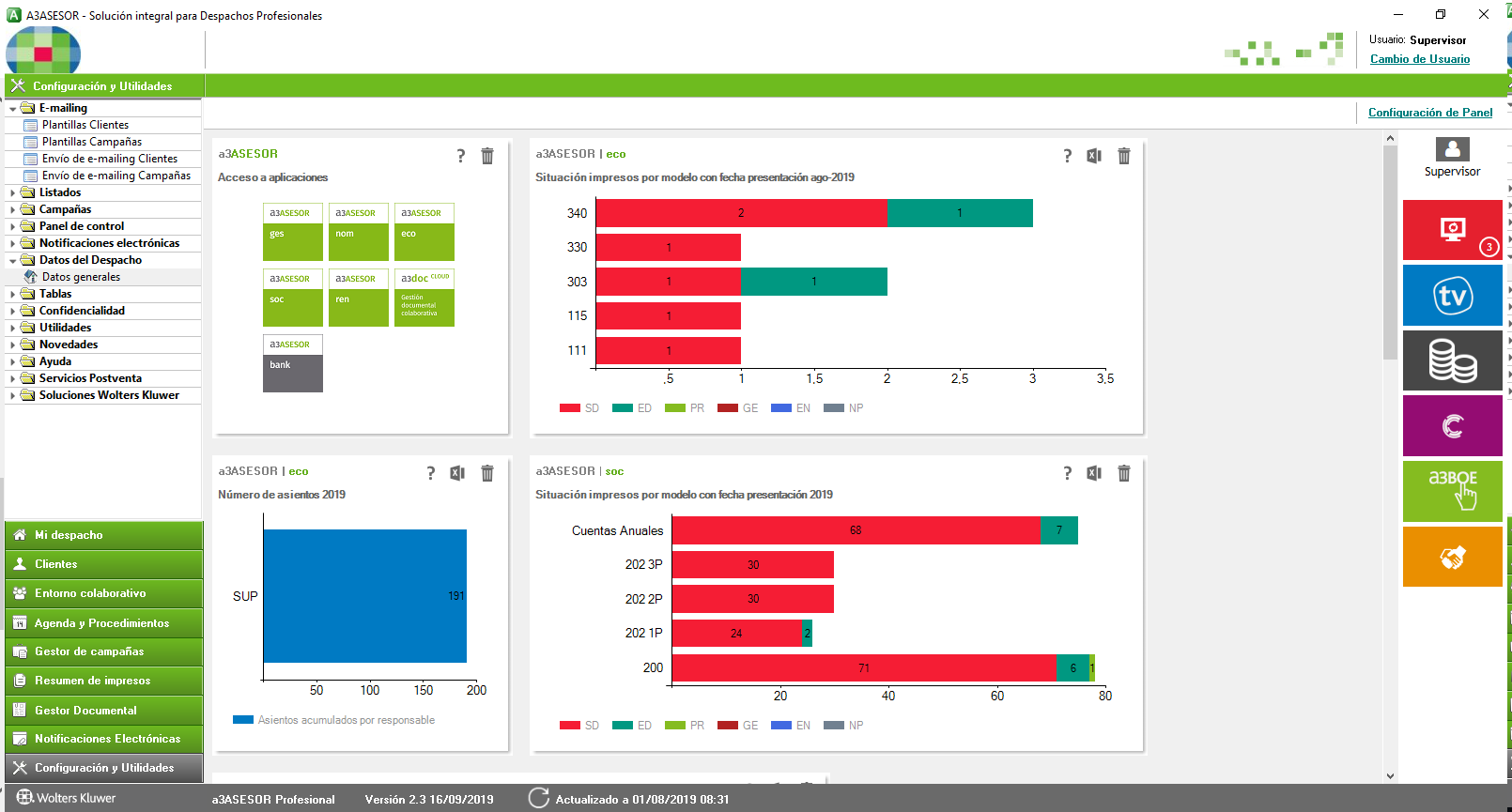
Task: Expand the Tablas folder
Action: (x=12, y=294)
